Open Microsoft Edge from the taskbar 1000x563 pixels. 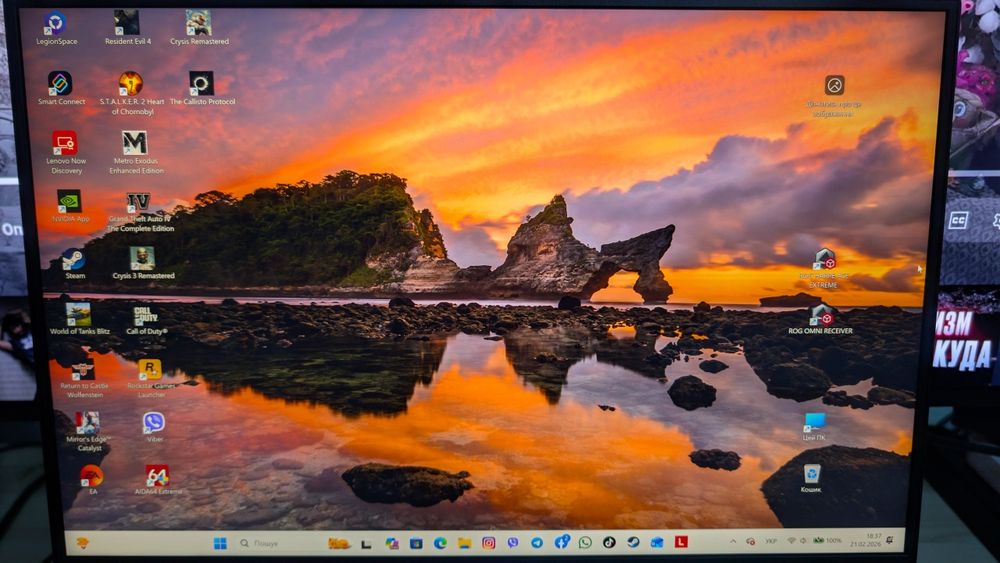(x=441, y=543)
